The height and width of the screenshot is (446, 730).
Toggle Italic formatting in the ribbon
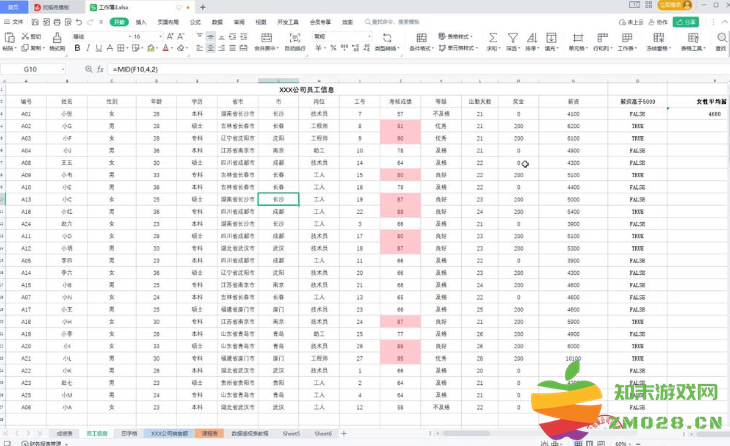pos(87,48)
